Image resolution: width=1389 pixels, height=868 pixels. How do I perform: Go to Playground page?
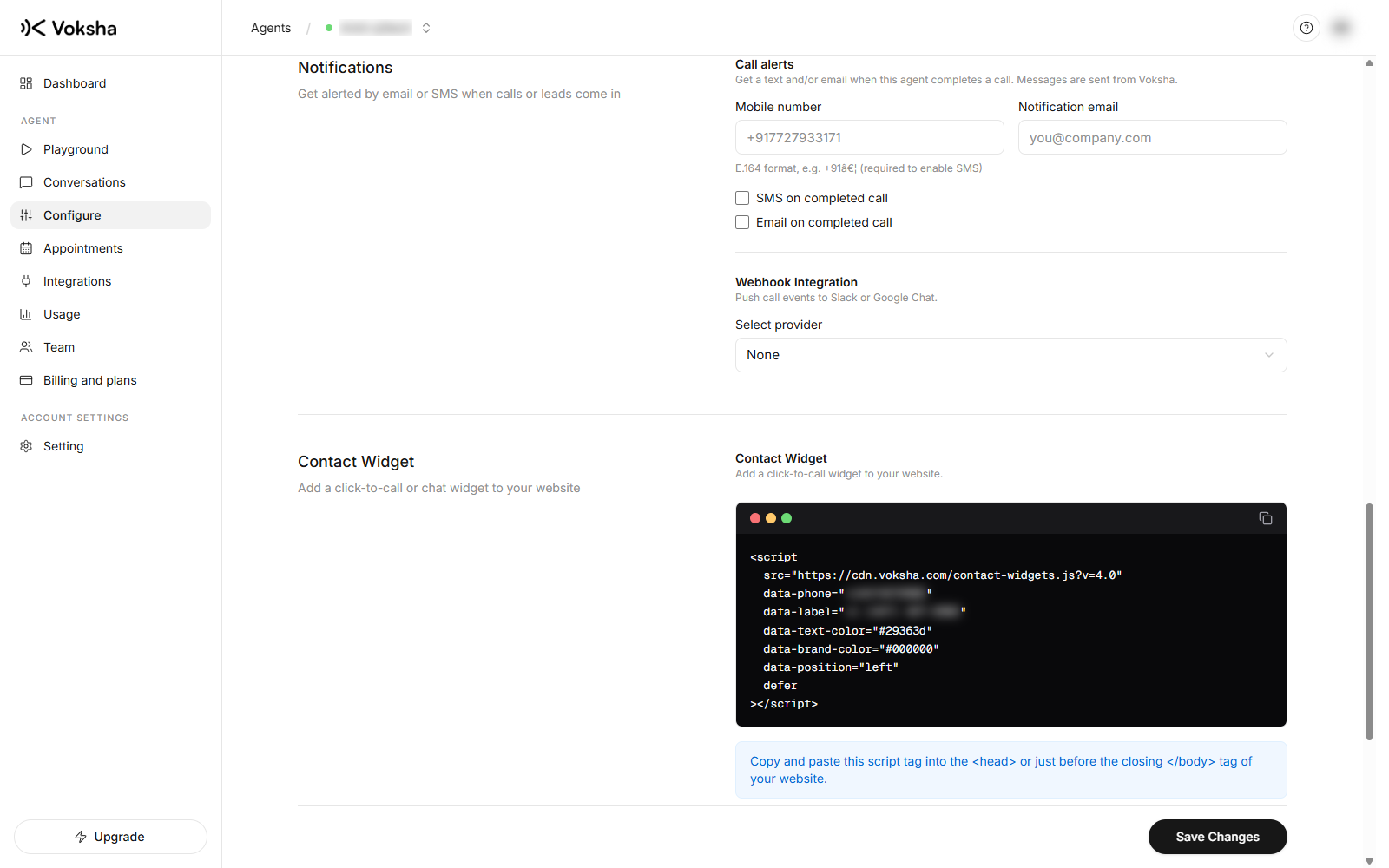coord(110,149)
